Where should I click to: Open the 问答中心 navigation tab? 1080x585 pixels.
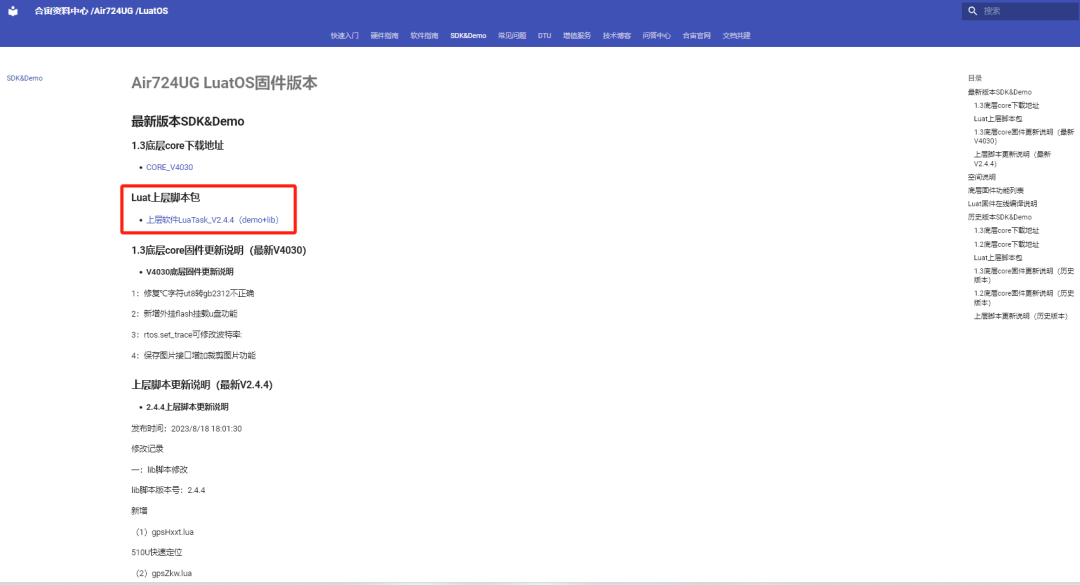click(x=656, y=36)
